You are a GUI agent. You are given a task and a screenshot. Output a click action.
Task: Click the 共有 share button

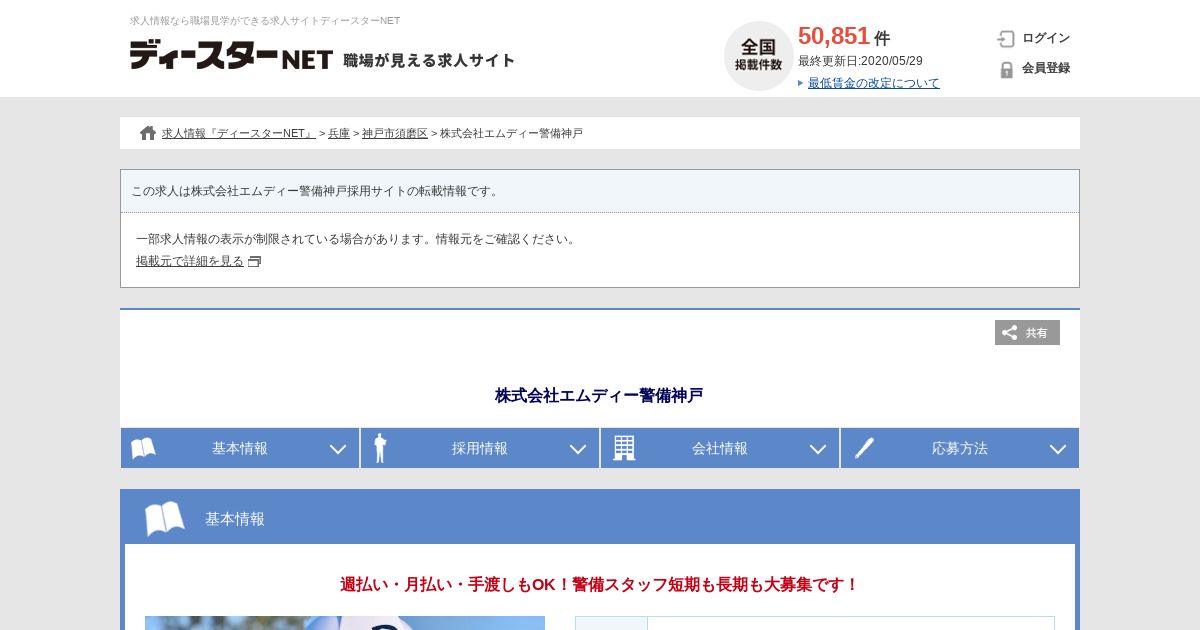coord(1027,333)
